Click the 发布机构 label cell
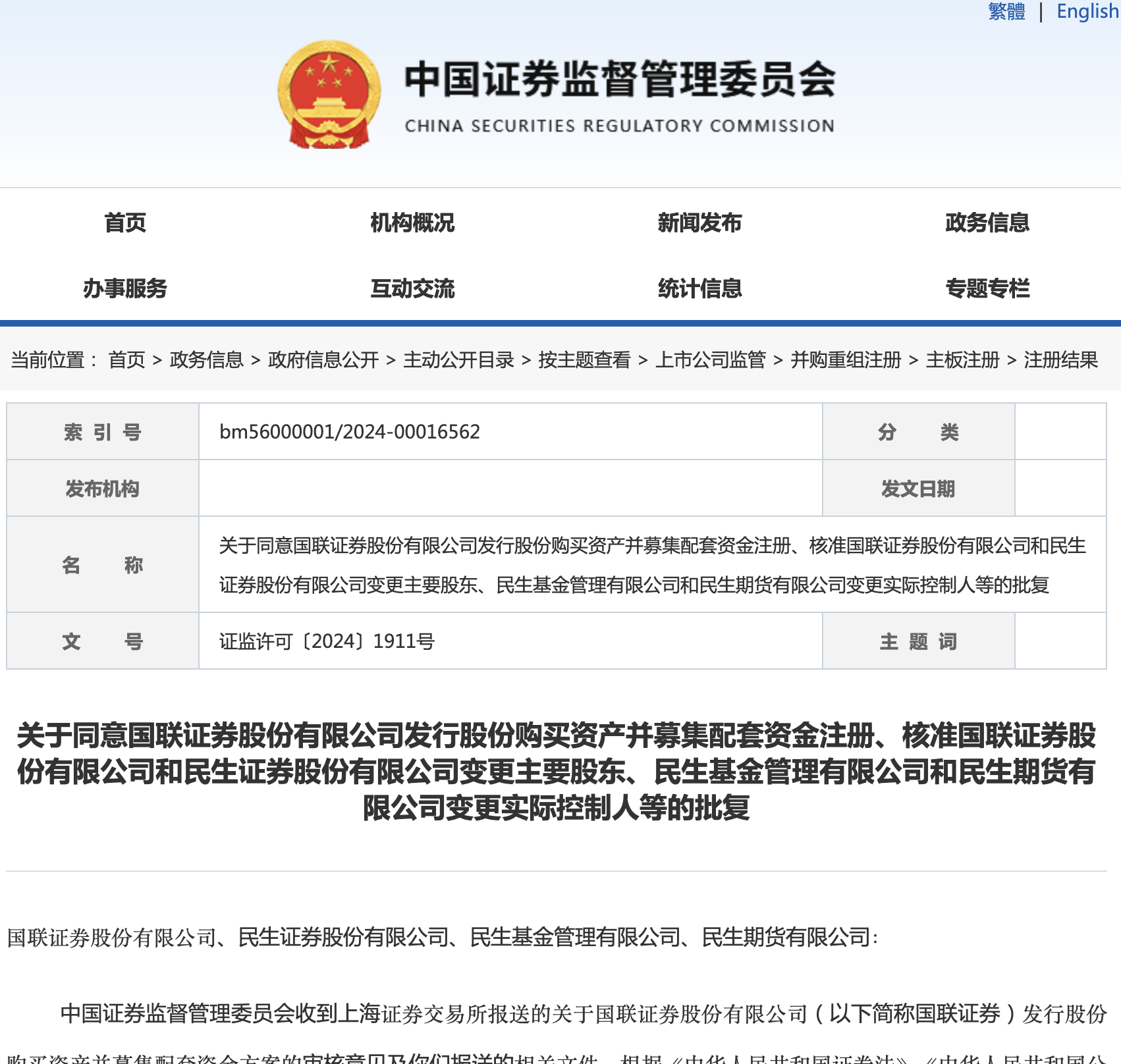Screen dimensions: 1121x1064 (103, 489)
